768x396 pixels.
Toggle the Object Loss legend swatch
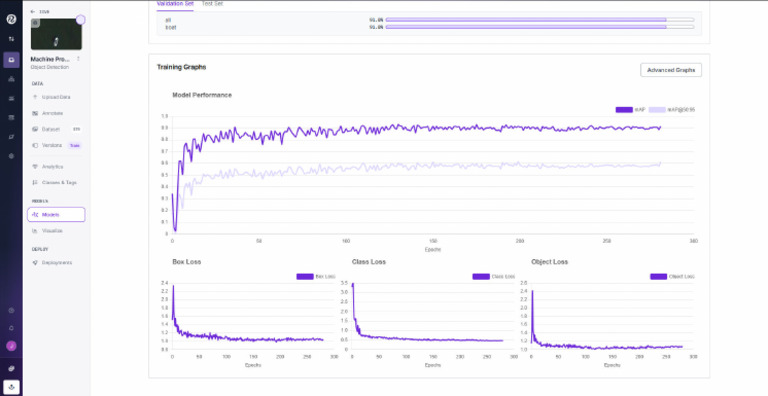click(x=658, y=276)
